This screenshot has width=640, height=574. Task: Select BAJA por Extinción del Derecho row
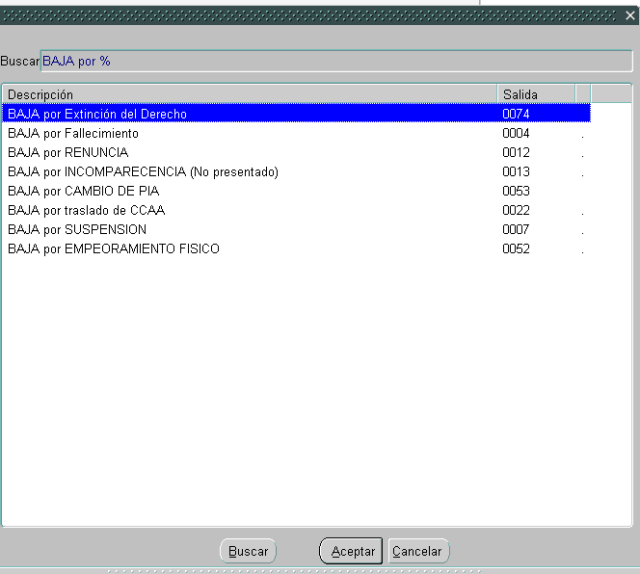[97, 114]
